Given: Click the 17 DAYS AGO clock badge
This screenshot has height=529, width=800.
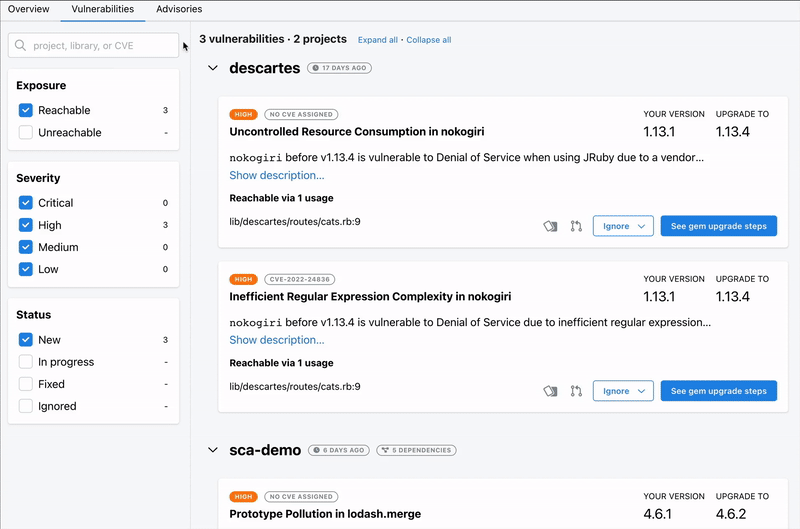Looking at the screenshot, I should tap(339, 68).
